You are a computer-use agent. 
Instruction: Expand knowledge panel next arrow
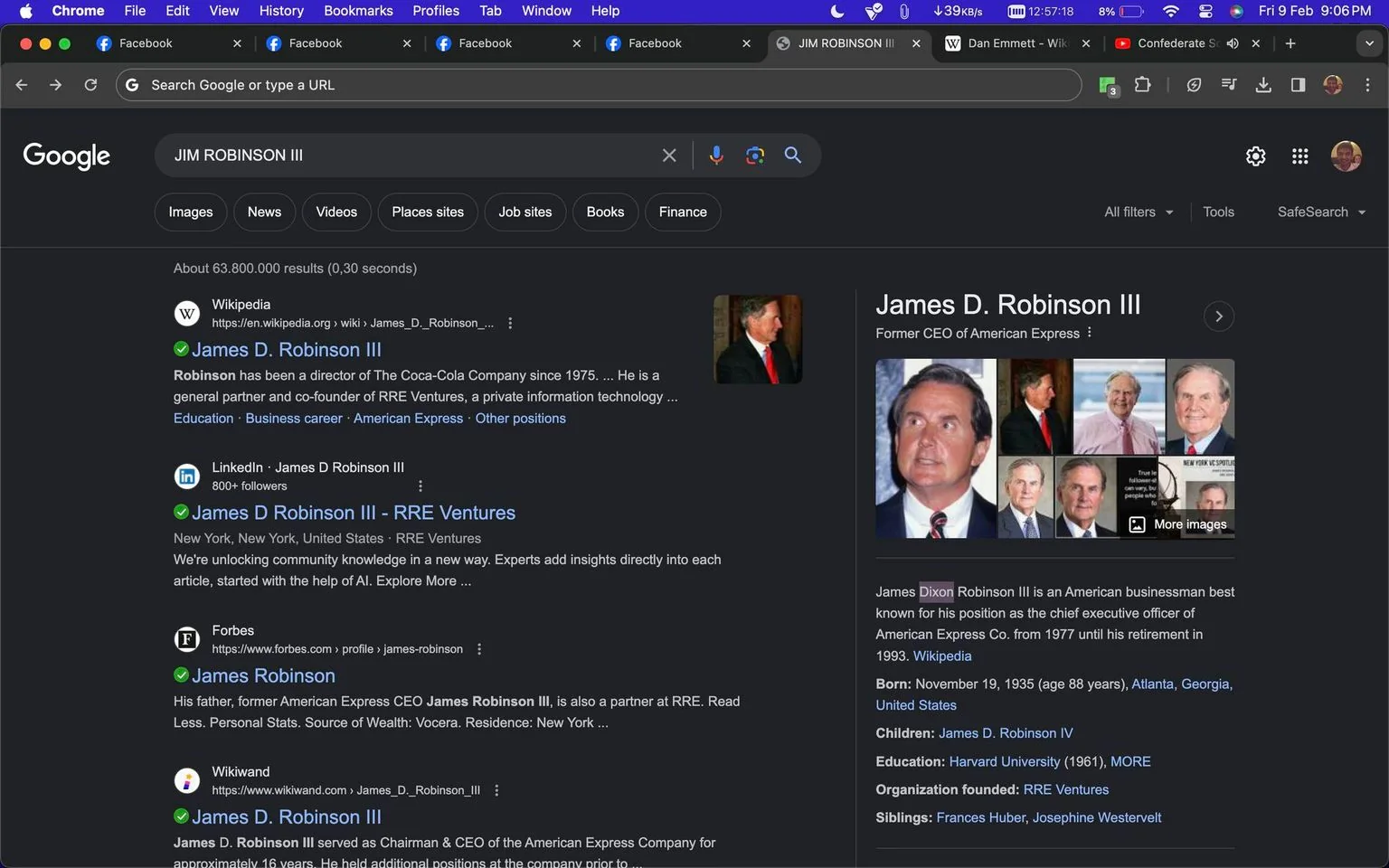point(1219,316)
